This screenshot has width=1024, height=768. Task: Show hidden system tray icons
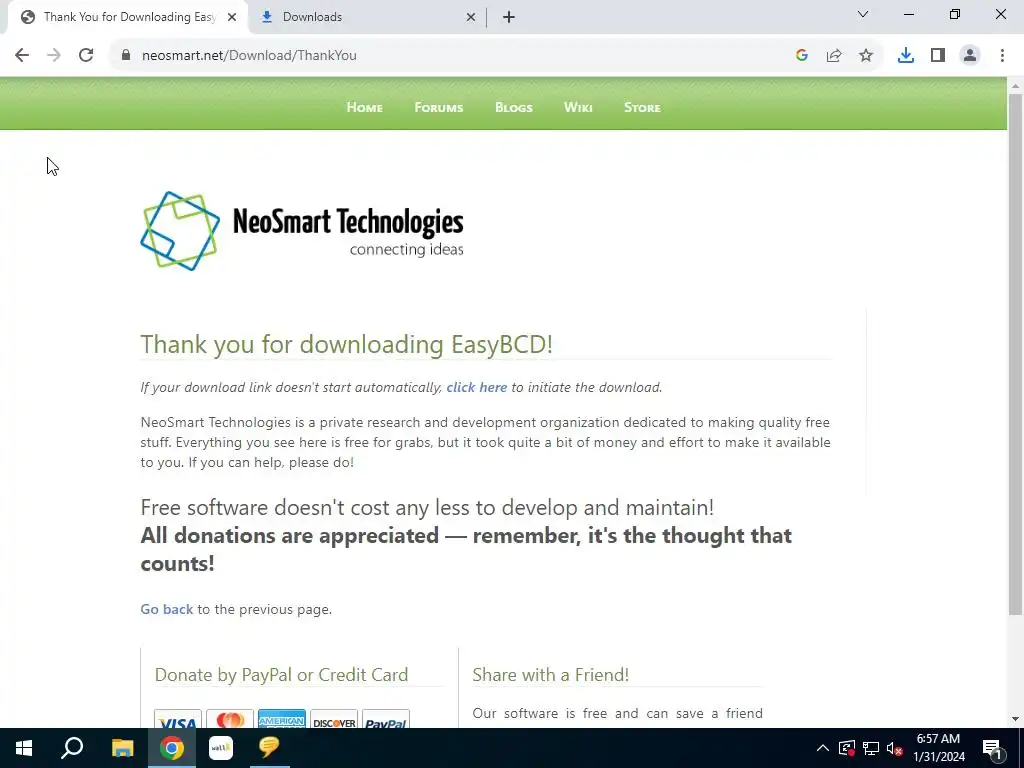[823, 748]
